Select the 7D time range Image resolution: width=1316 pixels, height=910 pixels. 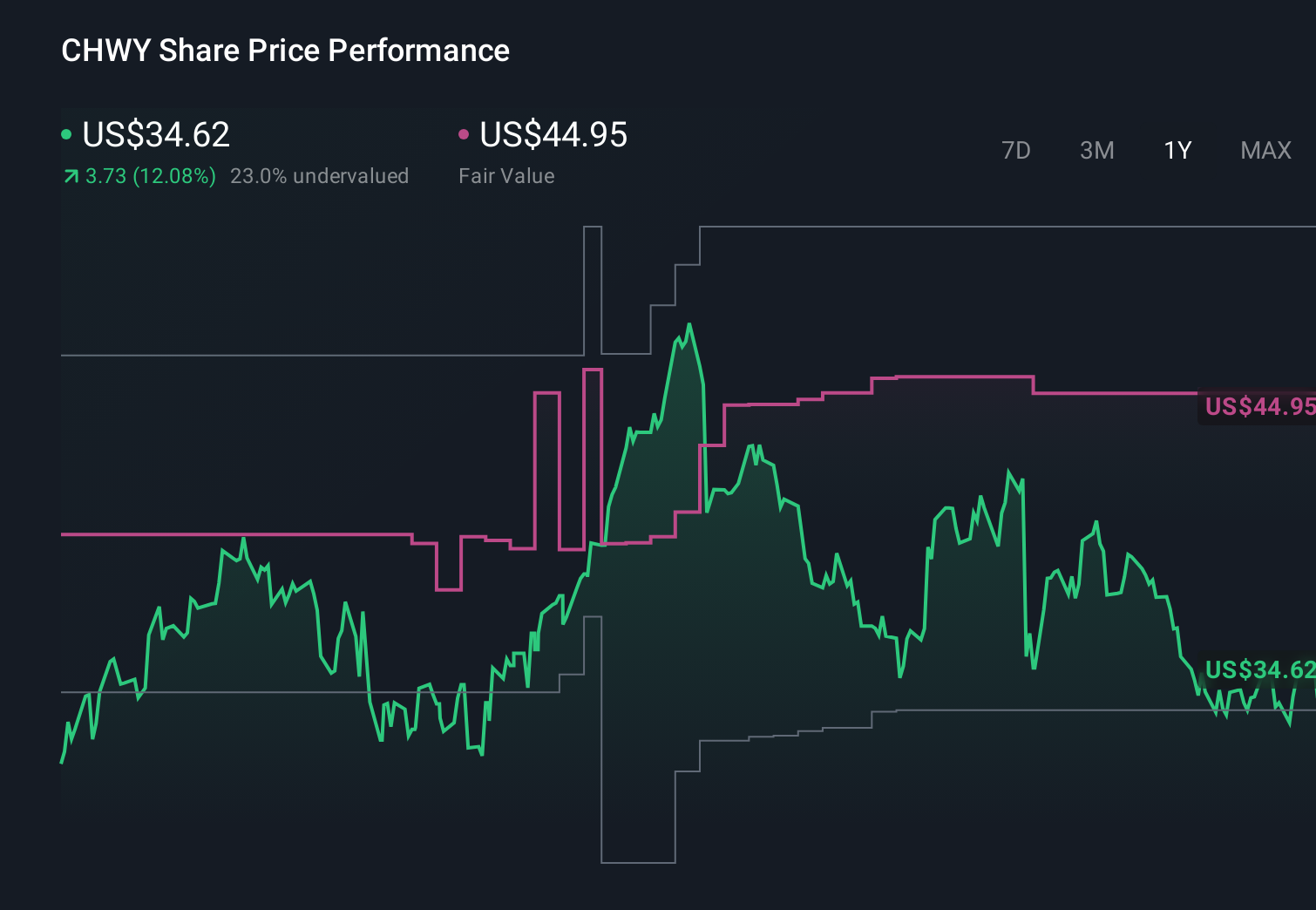click(1015, 151)
